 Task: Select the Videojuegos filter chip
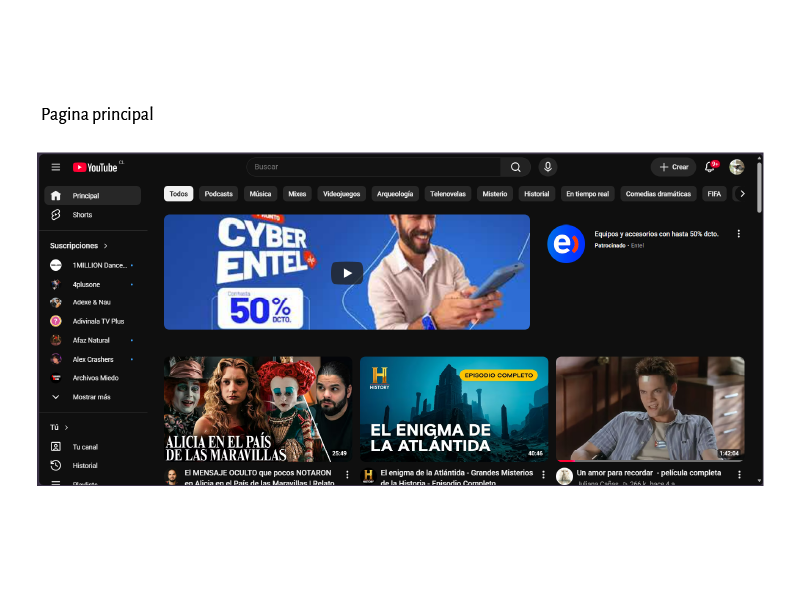[x=341, y=194]
